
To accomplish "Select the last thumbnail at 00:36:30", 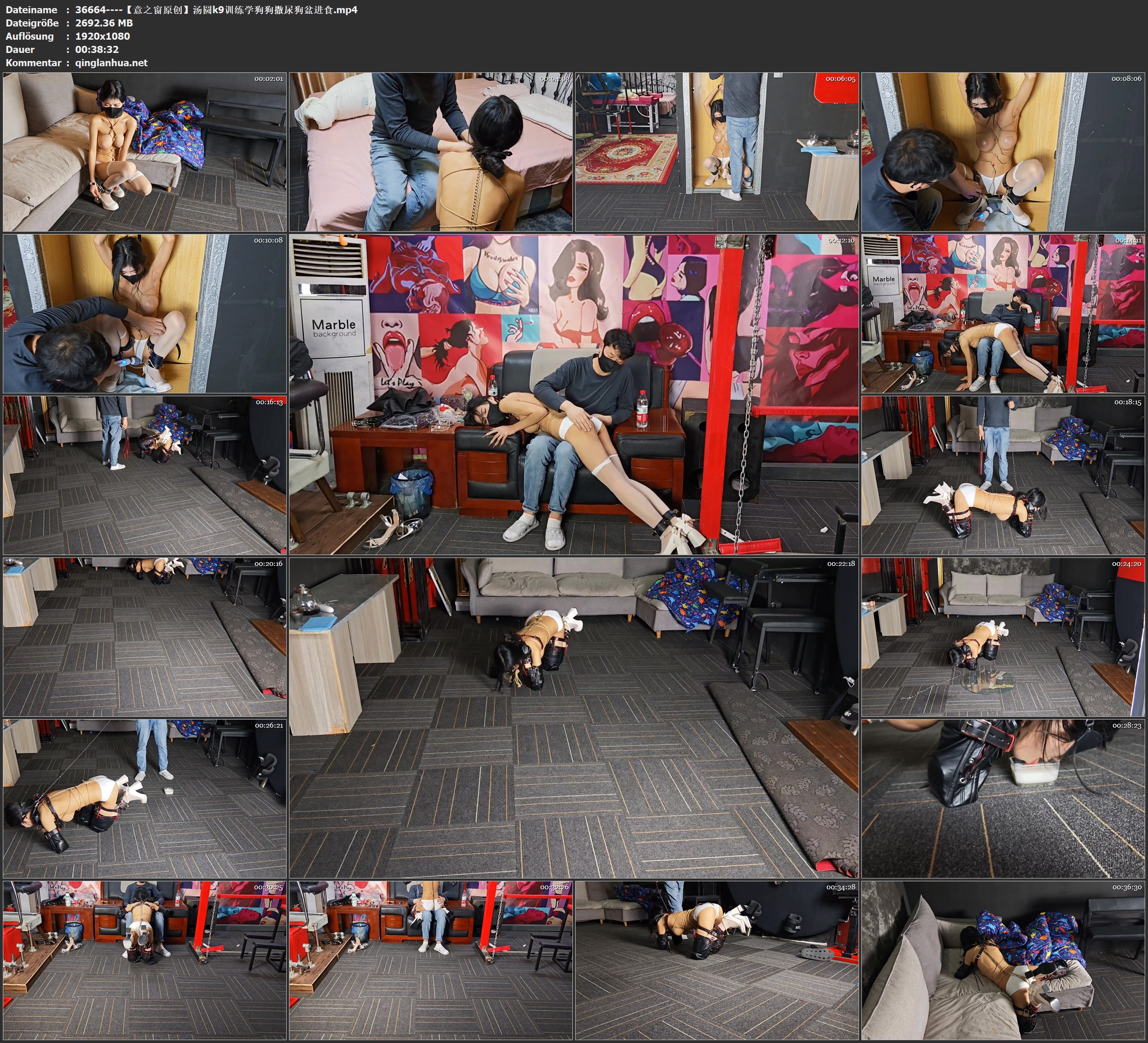I will click(x=1003, y=960).
